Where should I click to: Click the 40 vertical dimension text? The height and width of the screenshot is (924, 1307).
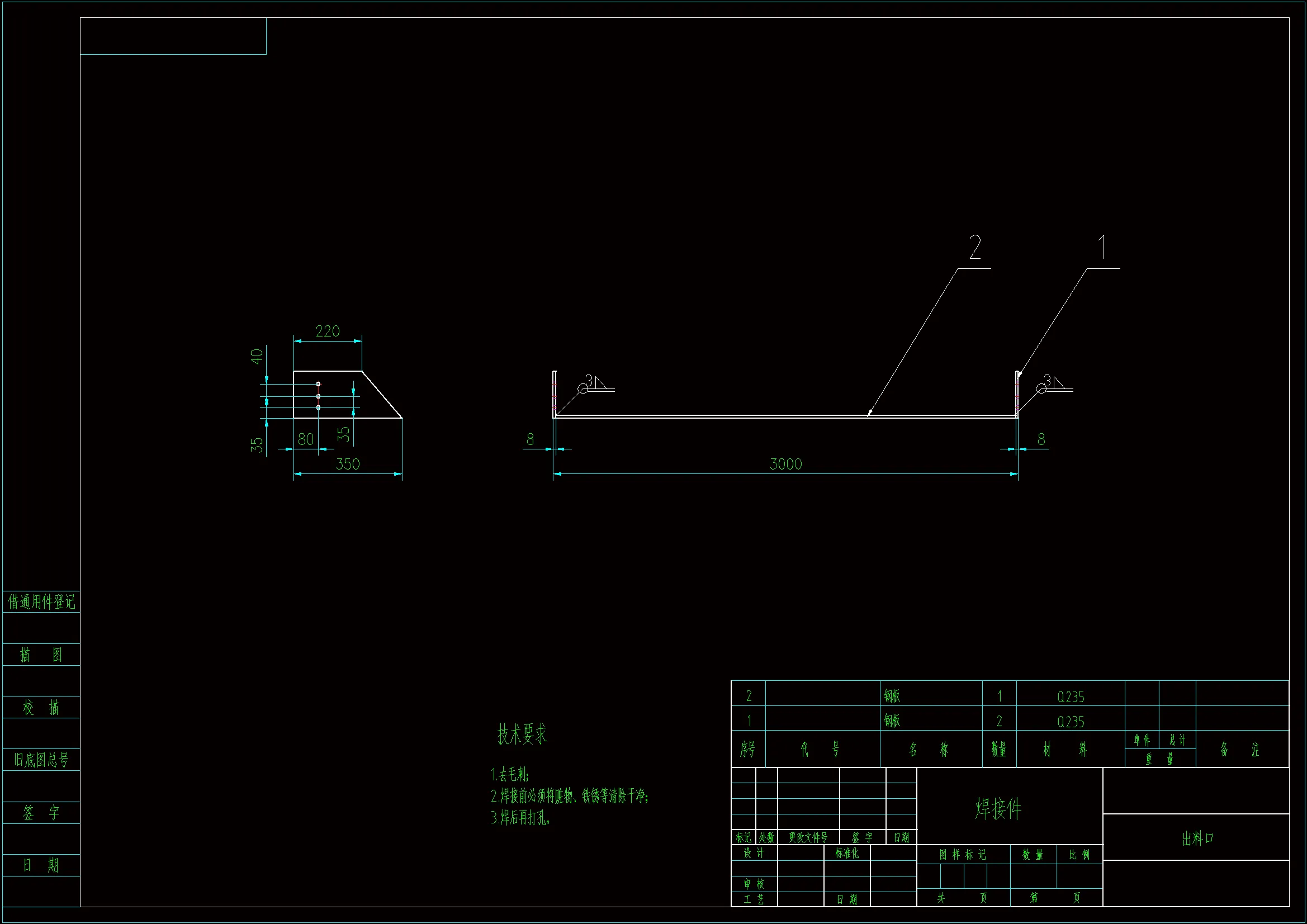point(257,357)
